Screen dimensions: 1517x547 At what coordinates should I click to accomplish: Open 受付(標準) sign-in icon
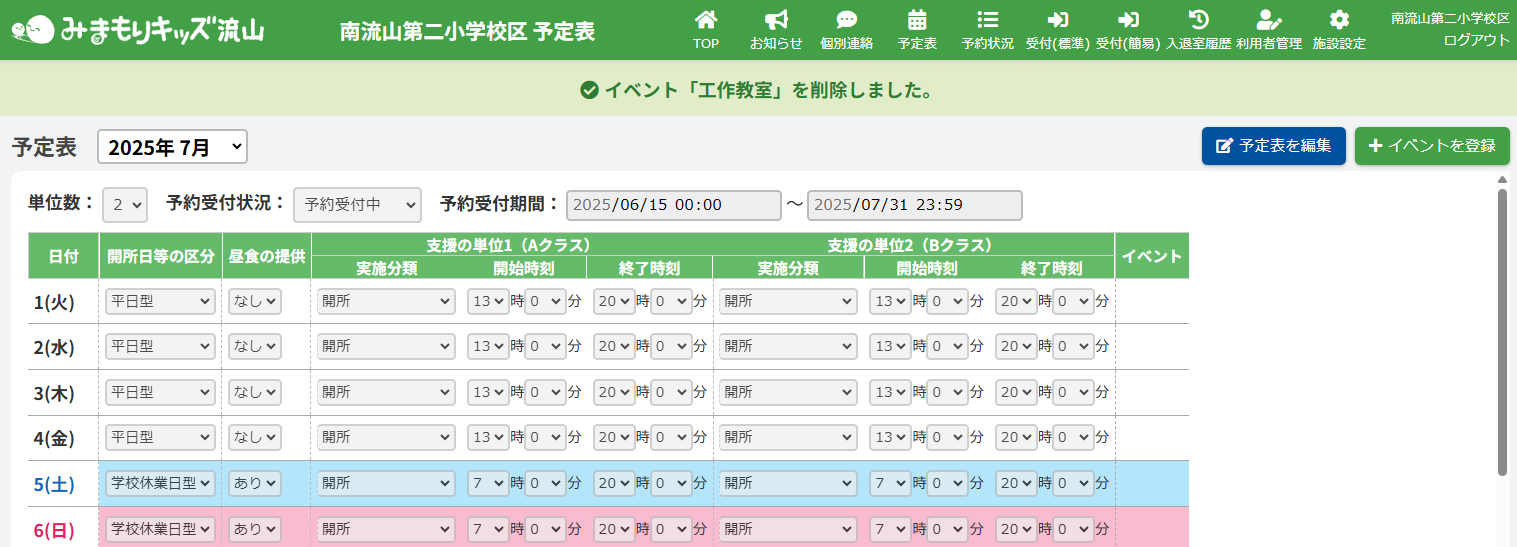[1057, 21]
